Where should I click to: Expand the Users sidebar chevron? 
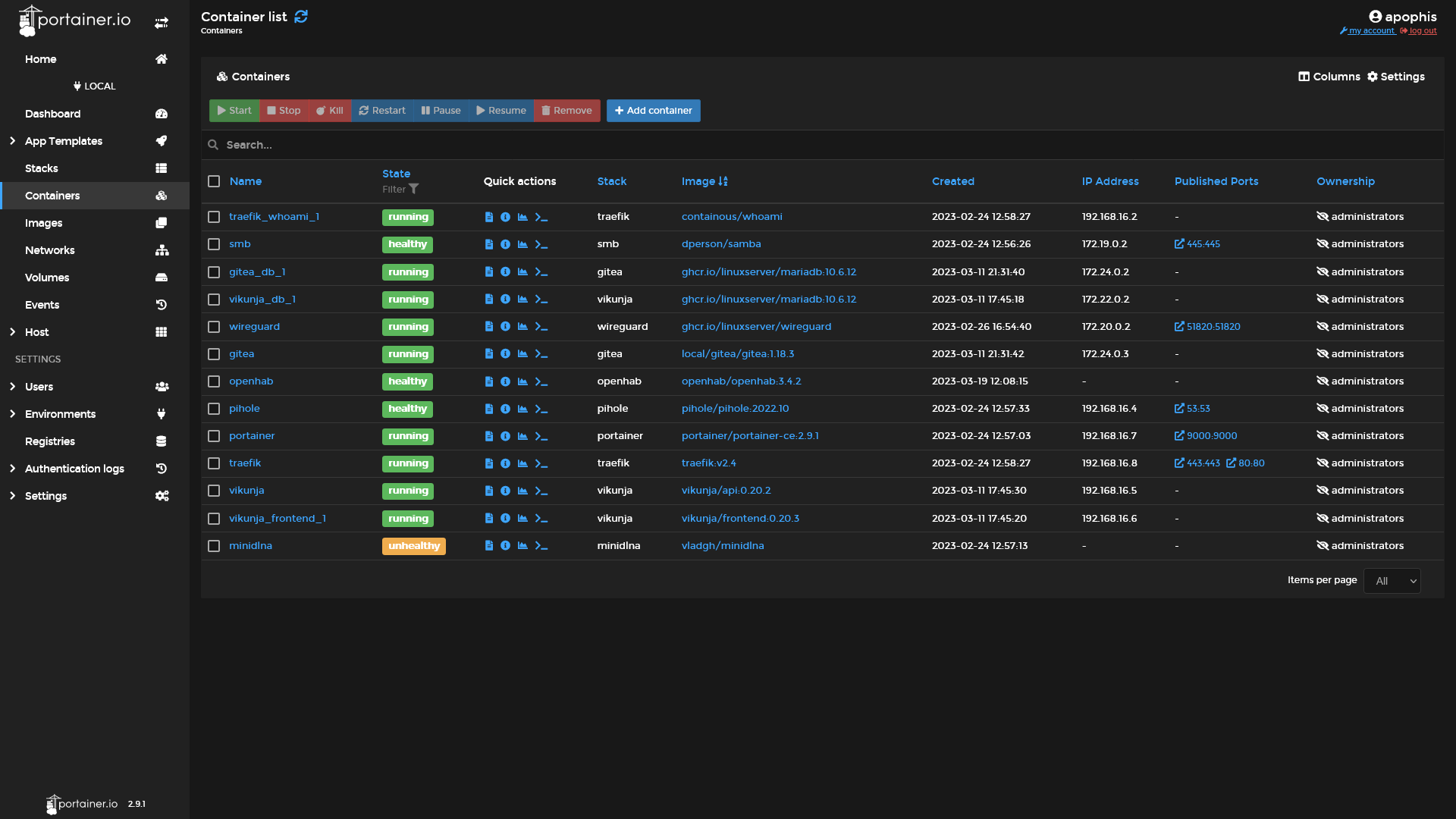12,387
